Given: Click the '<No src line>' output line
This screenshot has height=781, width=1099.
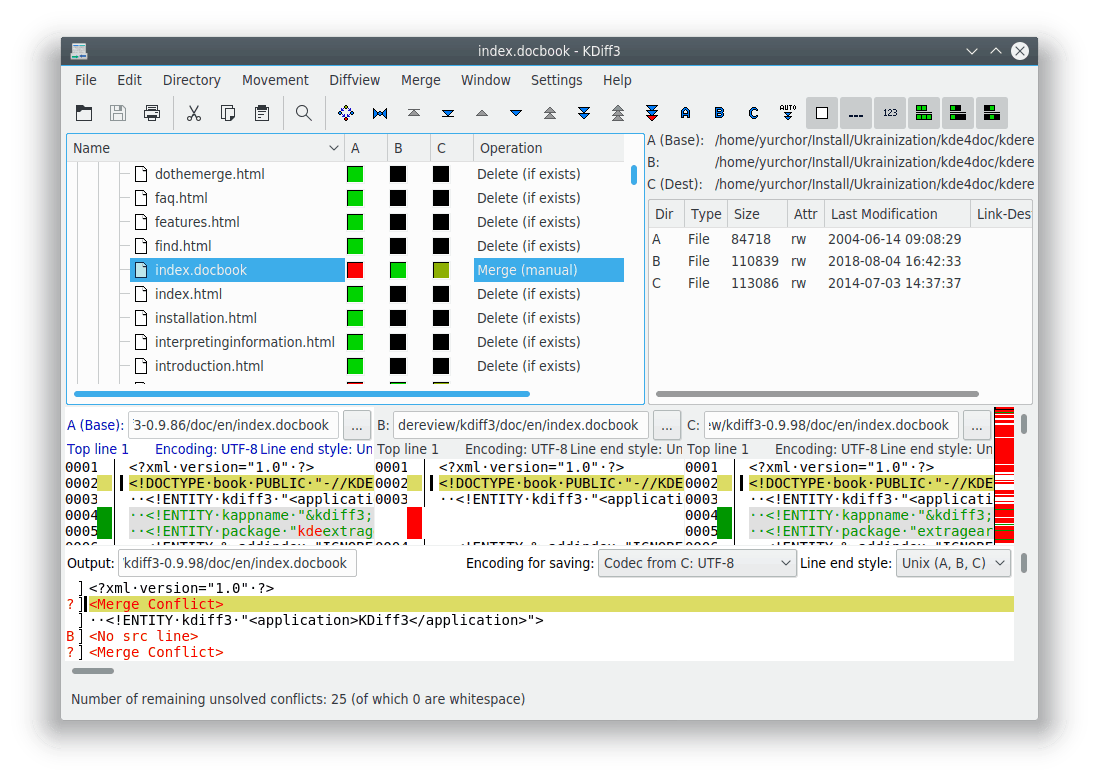Looking at the screenshot, I should (x=144, y=637).
